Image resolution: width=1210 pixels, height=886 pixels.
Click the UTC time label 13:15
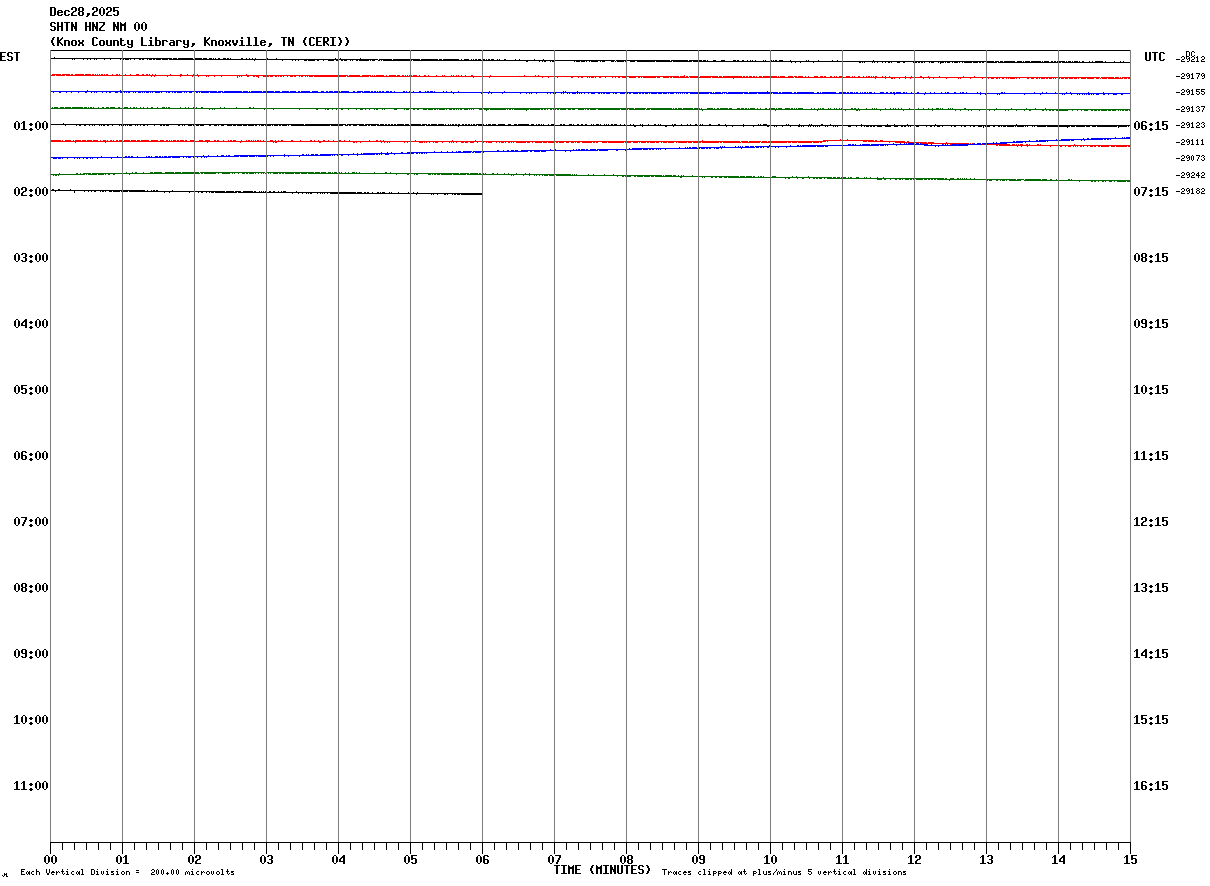1151,588
